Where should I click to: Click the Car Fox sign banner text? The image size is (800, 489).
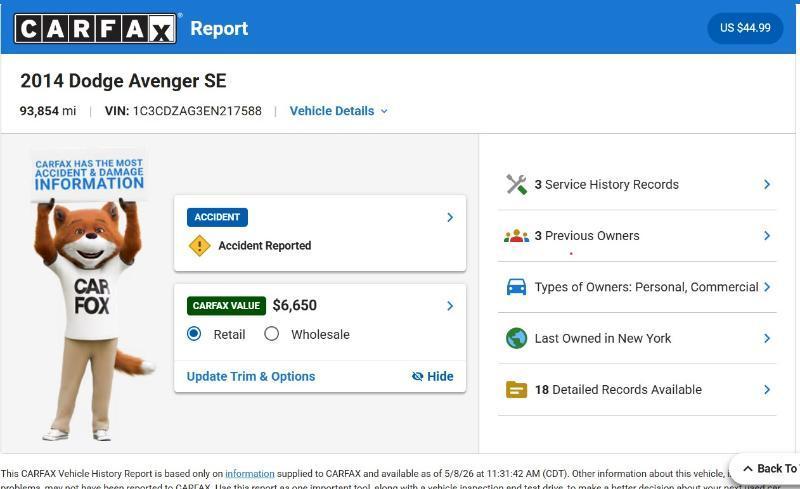89,175
